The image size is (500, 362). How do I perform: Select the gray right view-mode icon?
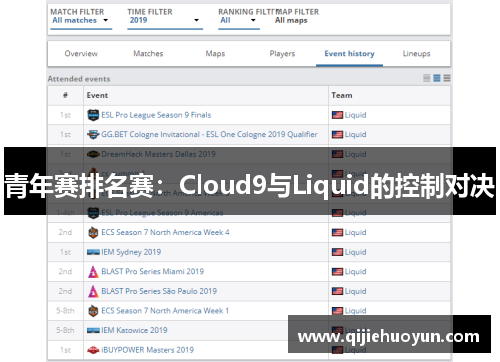click(x=447, y=78)
